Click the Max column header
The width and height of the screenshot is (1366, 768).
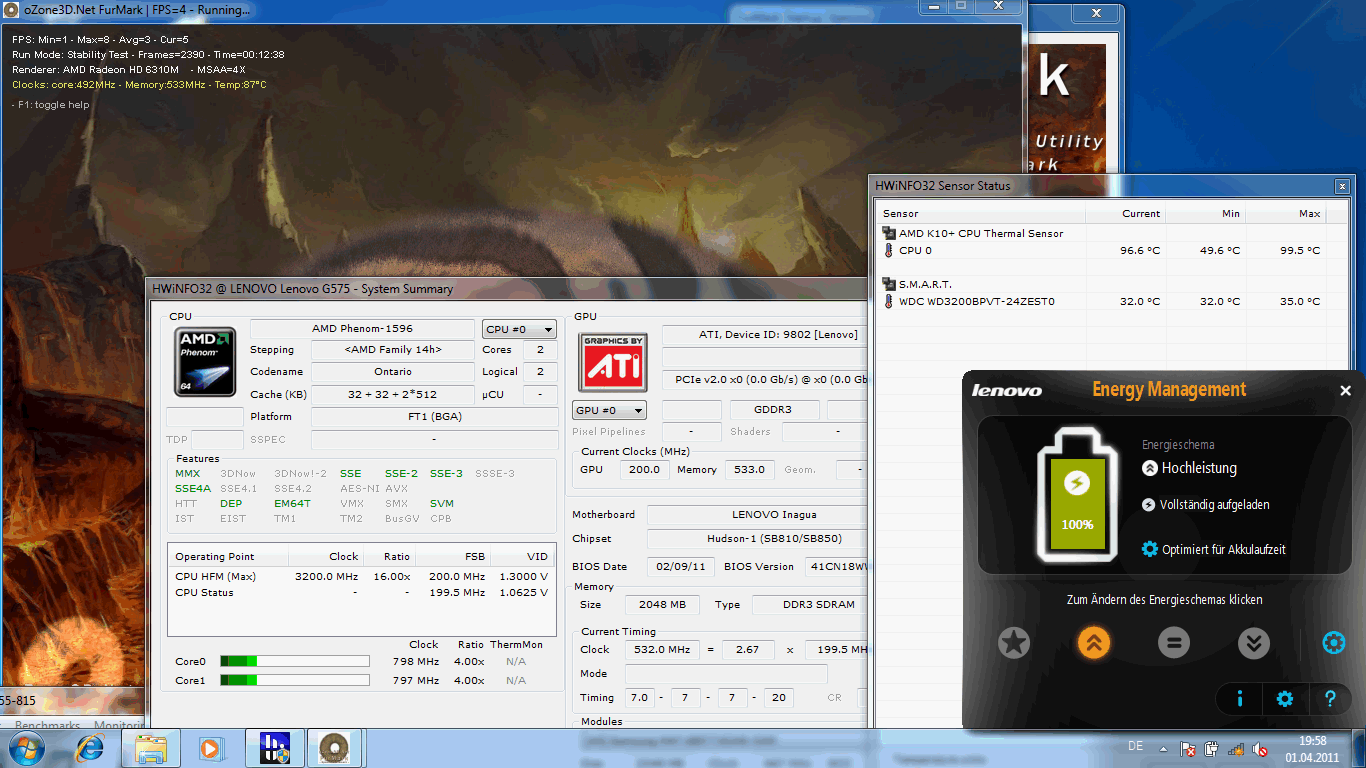1286,213
